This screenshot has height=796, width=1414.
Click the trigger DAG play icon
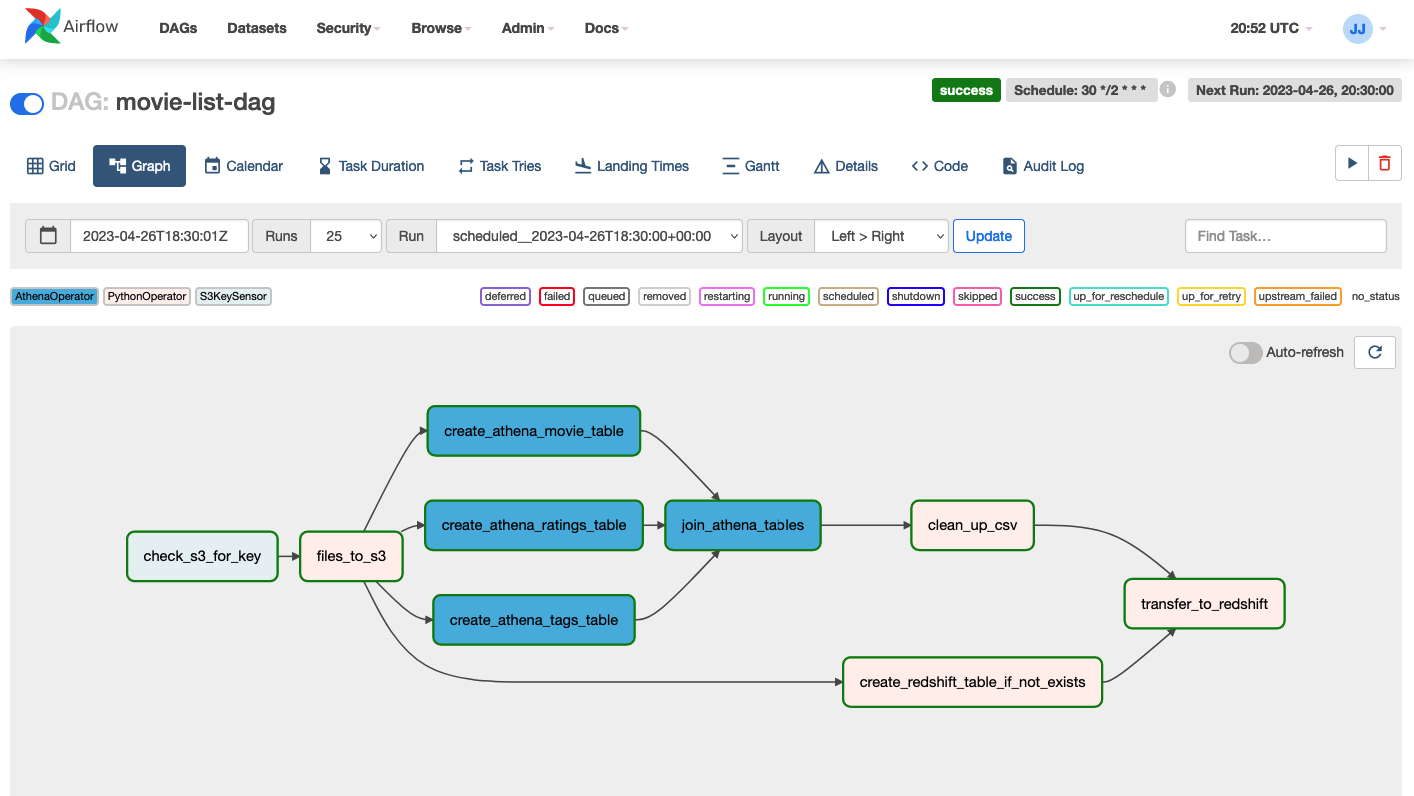pyautogui.click(x=1352, y=163)
